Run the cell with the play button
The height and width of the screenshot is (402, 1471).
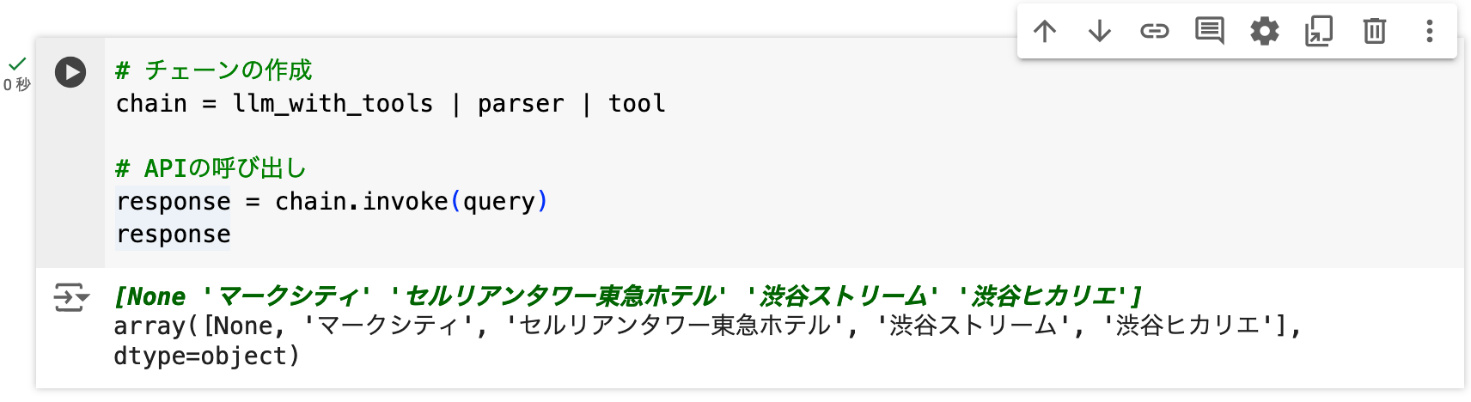pos(70,73)
